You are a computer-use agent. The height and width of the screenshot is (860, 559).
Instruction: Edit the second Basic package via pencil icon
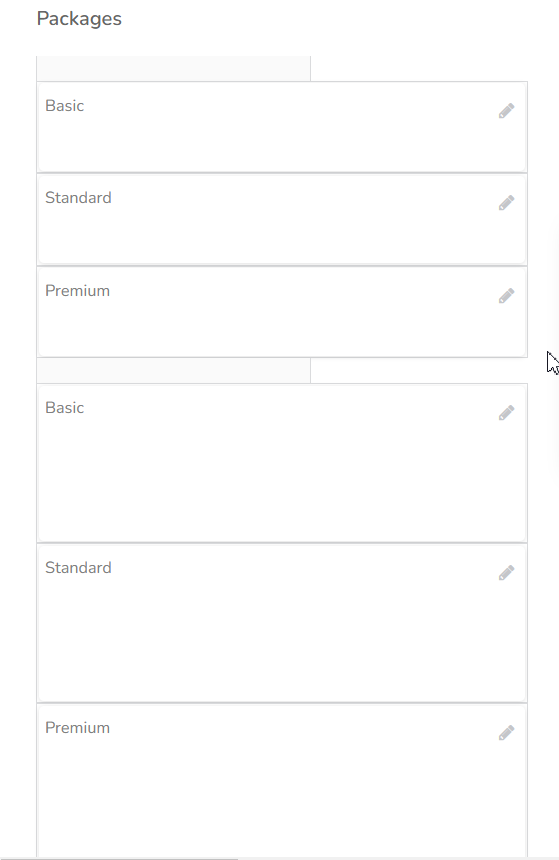coord(506,413)
